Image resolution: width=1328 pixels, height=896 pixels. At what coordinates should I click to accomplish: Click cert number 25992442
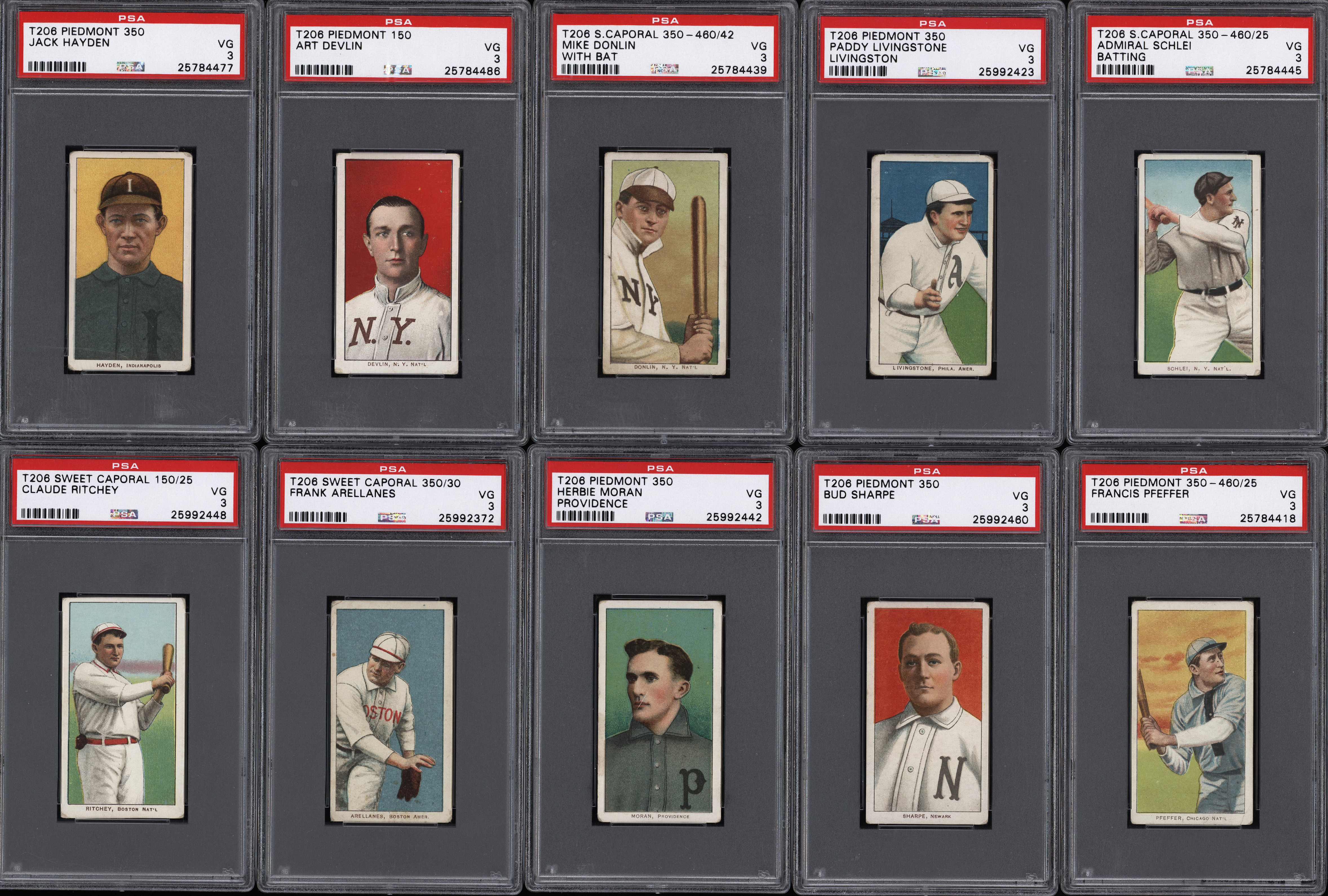pos(734,517)
